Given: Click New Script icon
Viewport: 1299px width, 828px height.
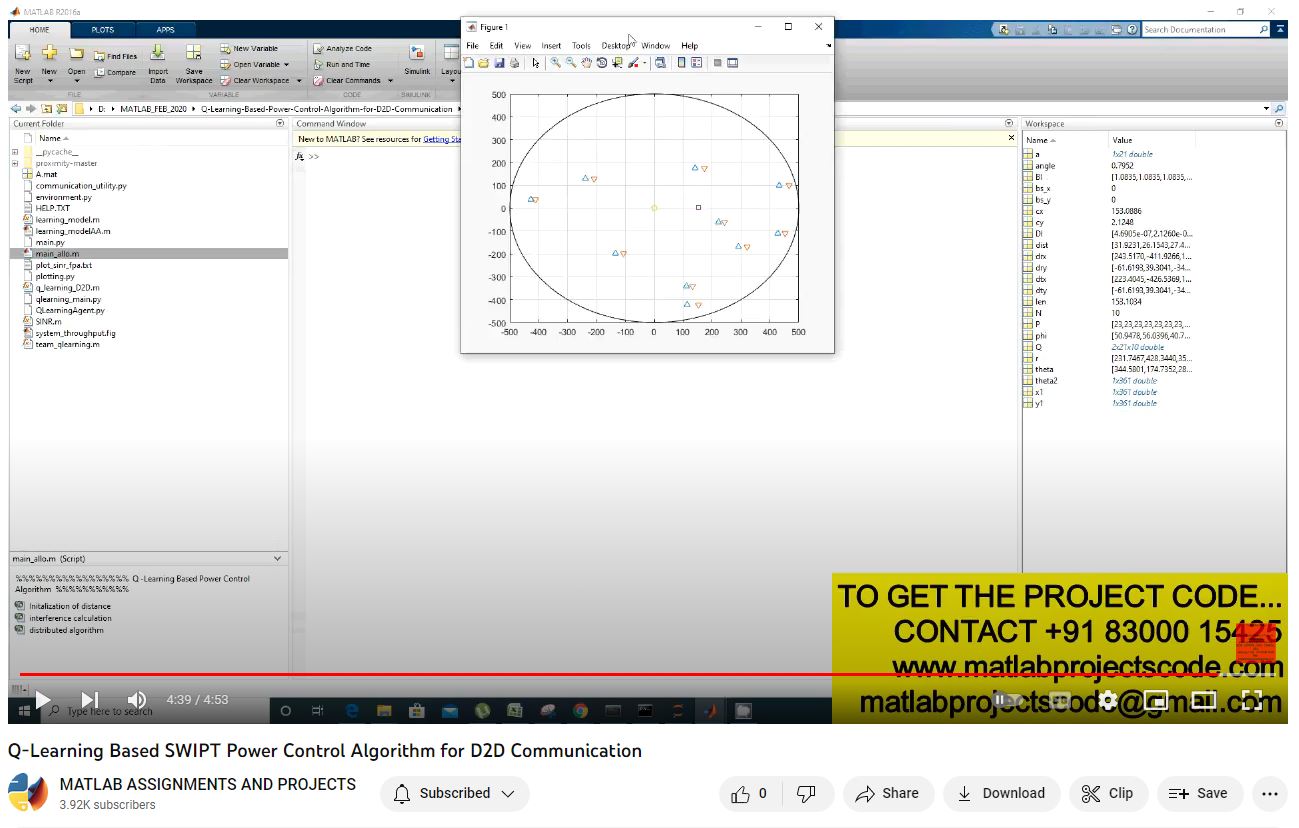Looking at the screenshot, I should 23,60.
